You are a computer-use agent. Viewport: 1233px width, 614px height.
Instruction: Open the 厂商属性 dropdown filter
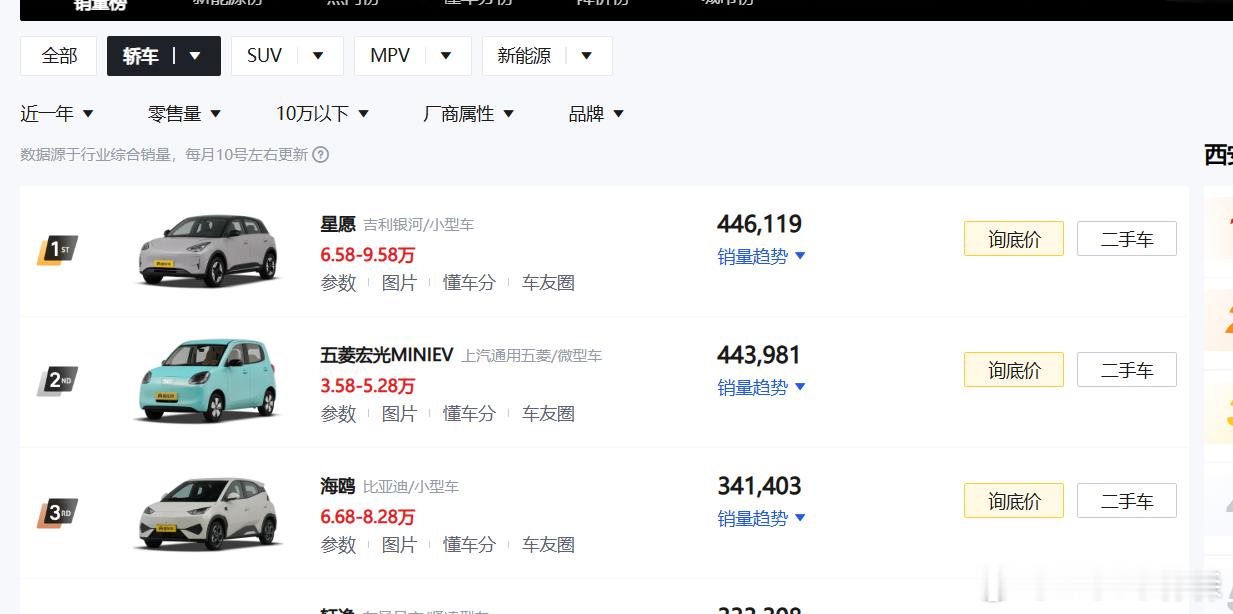(x=469, y=114)
